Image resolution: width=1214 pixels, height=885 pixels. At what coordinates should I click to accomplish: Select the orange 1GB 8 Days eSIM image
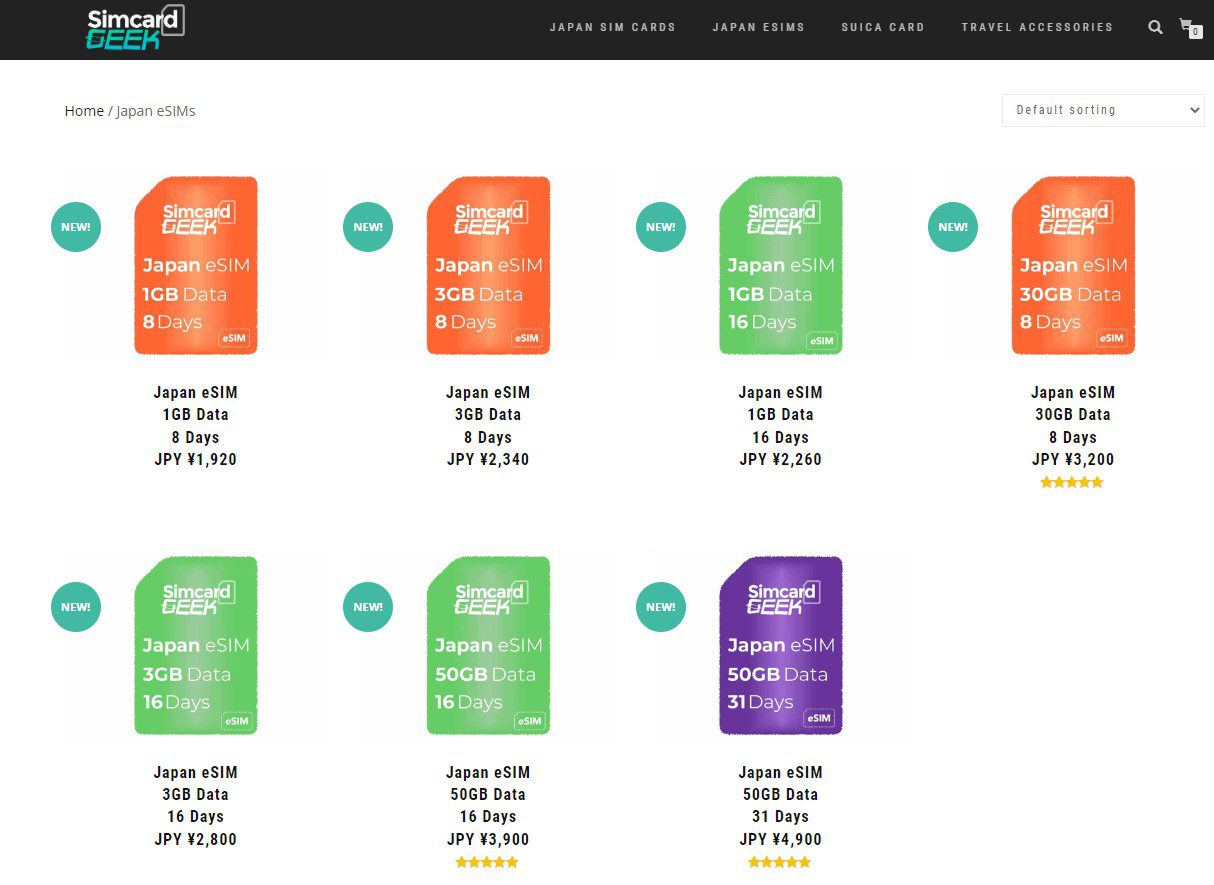click(196, 266)
